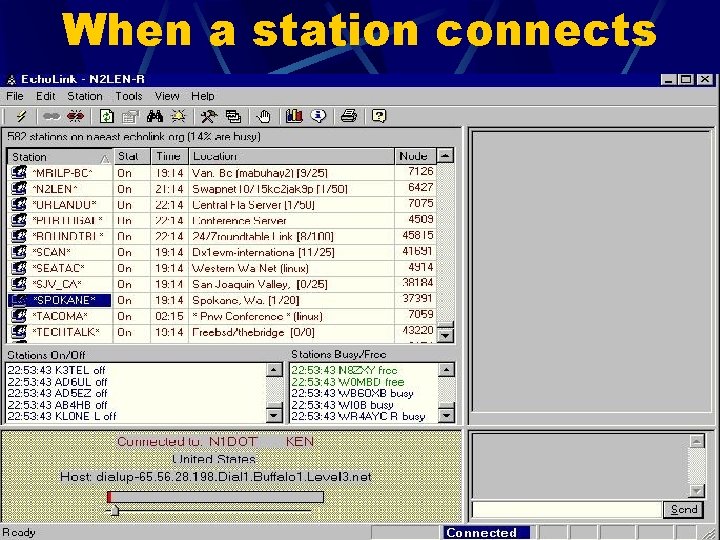Click chat area scrollbar down arrow
Viewport: 720px width, 540px height.
tap(697, 490)
